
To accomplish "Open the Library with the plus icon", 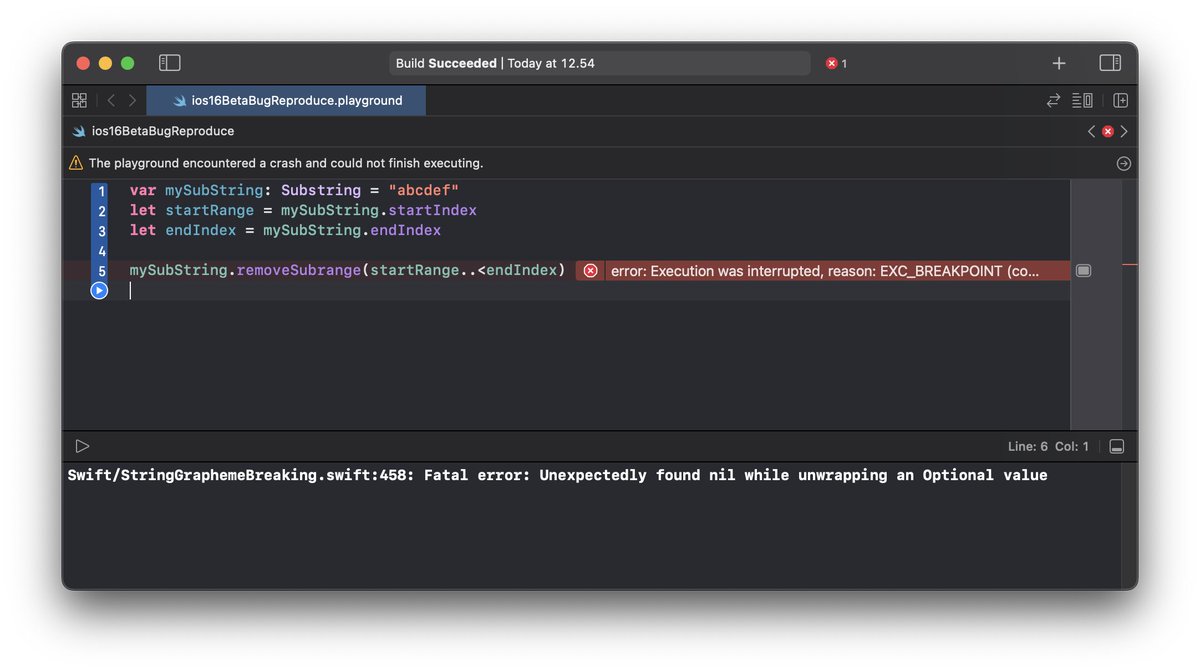I will click(1058, 62).
